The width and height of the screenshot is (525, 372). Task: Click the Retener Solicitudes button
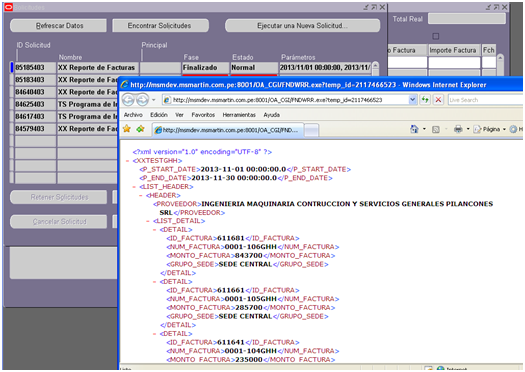(x=59, y=197)
